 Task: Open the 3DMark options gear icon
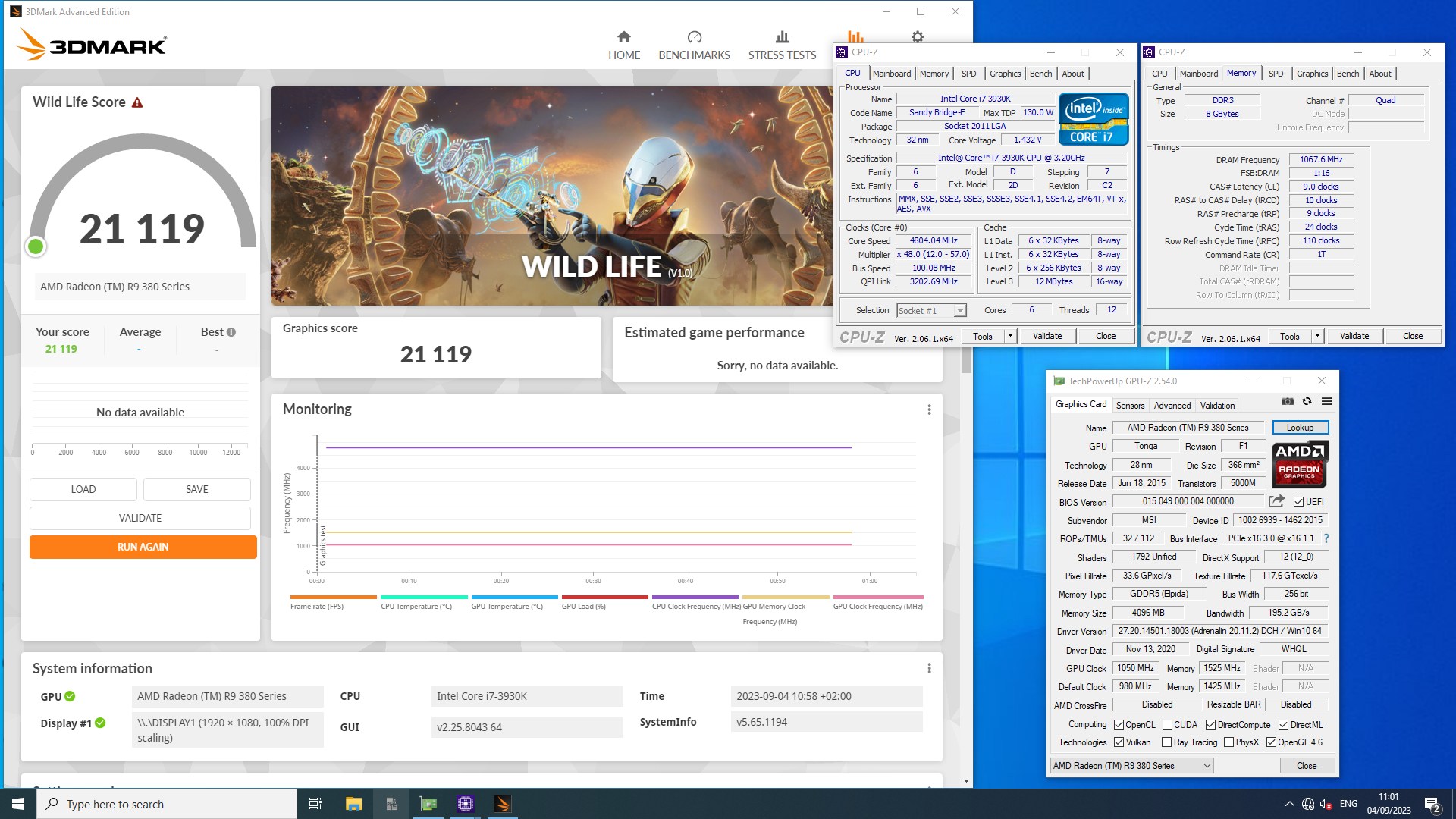918,36
